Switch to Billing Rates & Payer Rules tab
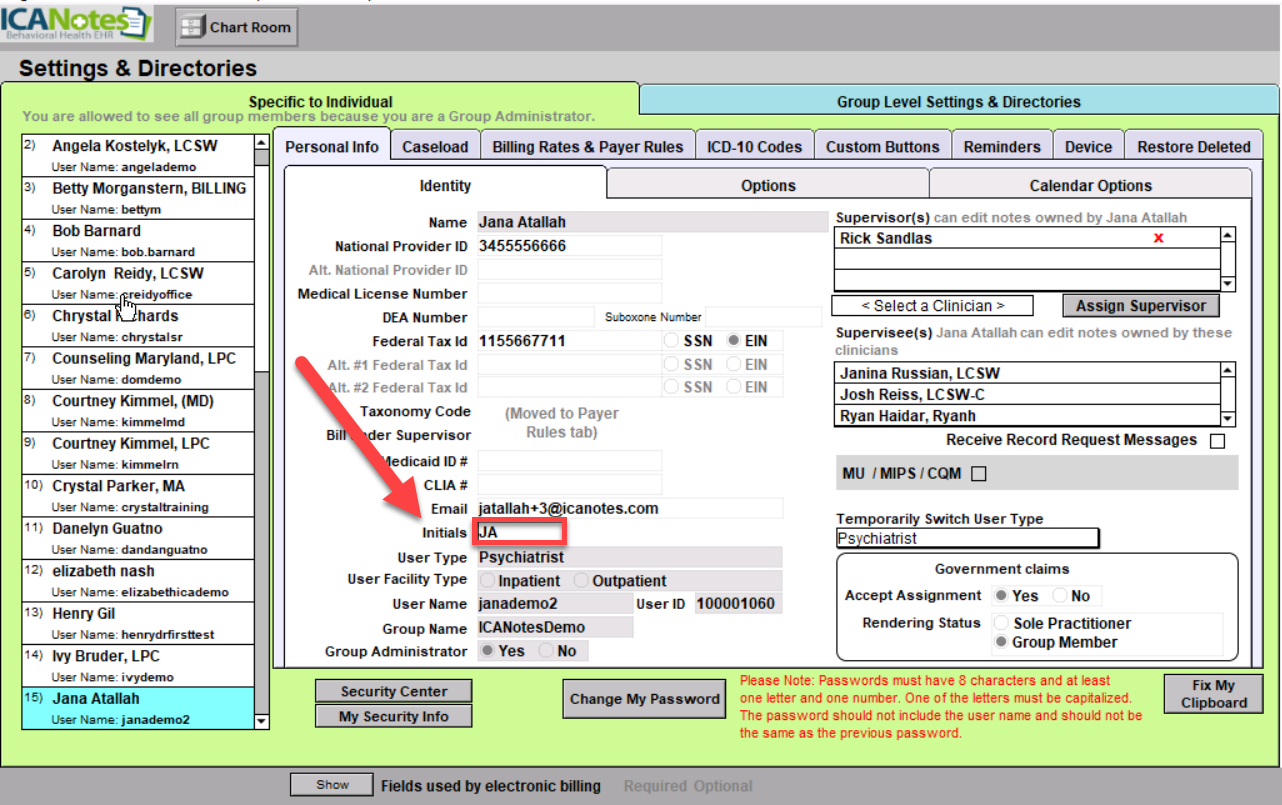 point(587,147)
